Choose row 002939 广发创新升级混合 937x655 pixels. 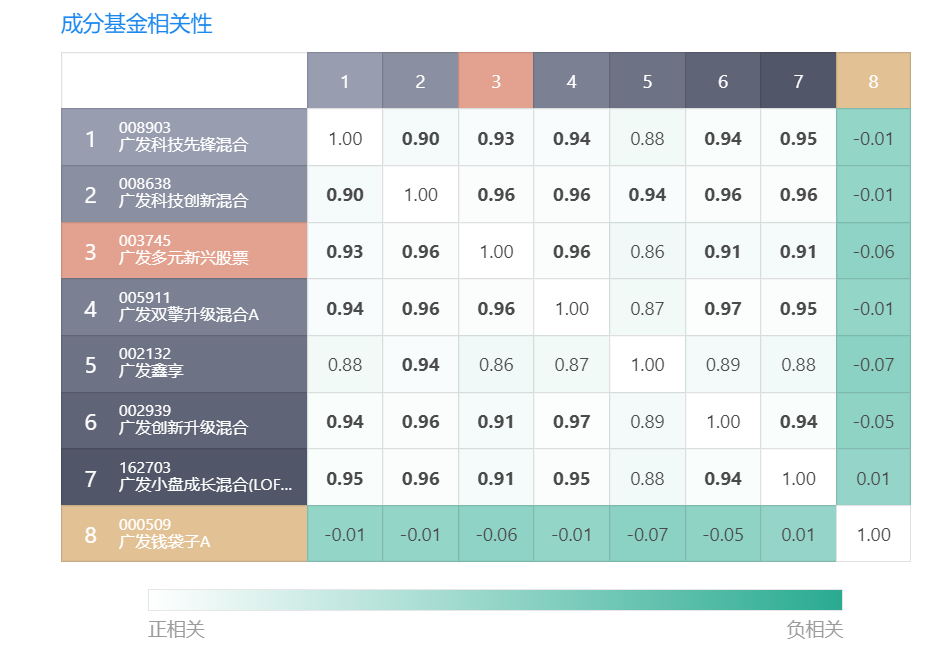[x=184, y=421]
